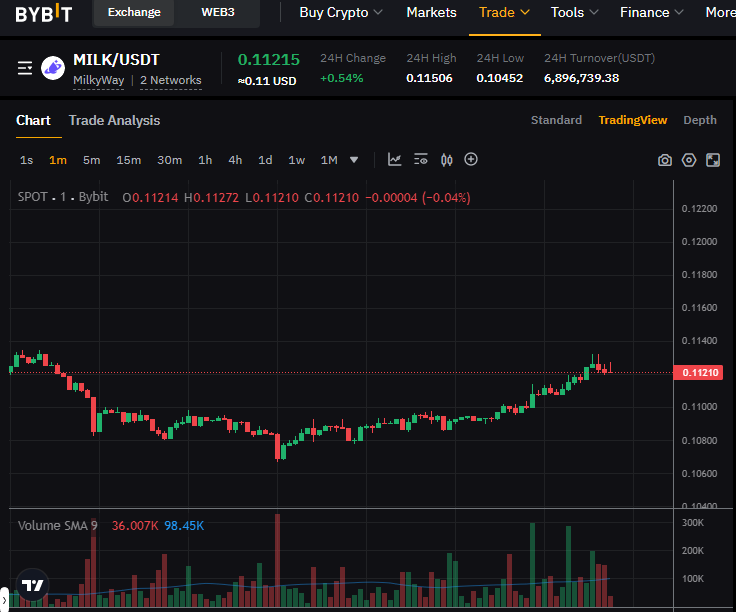Viewport: 736px width, 612px height.
Task: Click MILK/USDT pair name
Action: pyautogui.click(x=116, y=60)
